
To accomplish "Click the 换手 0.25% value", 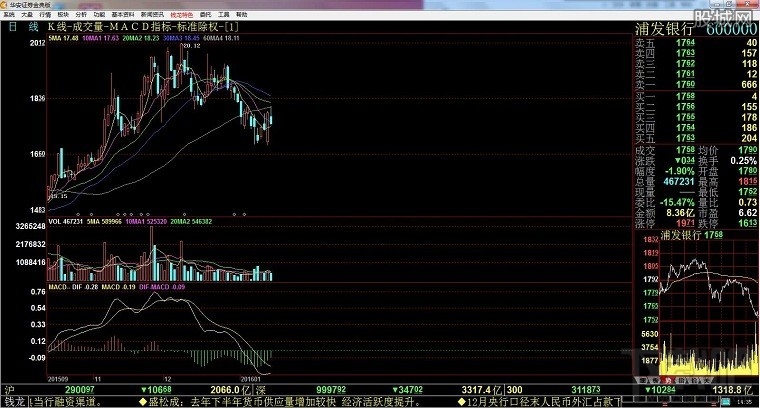I will tap(744, 161).
